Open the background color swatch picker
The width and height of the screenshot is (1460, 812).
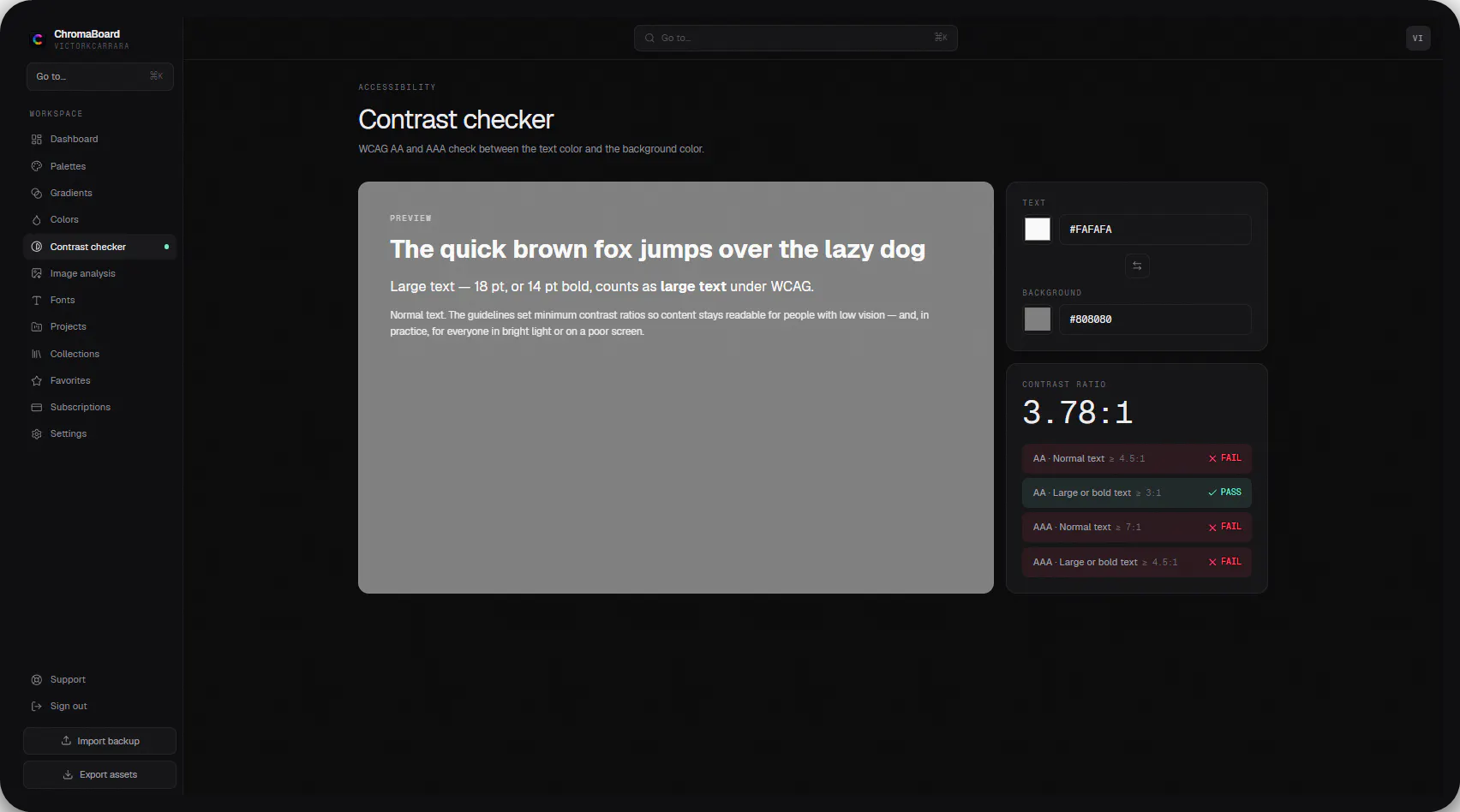(1038, 319)
